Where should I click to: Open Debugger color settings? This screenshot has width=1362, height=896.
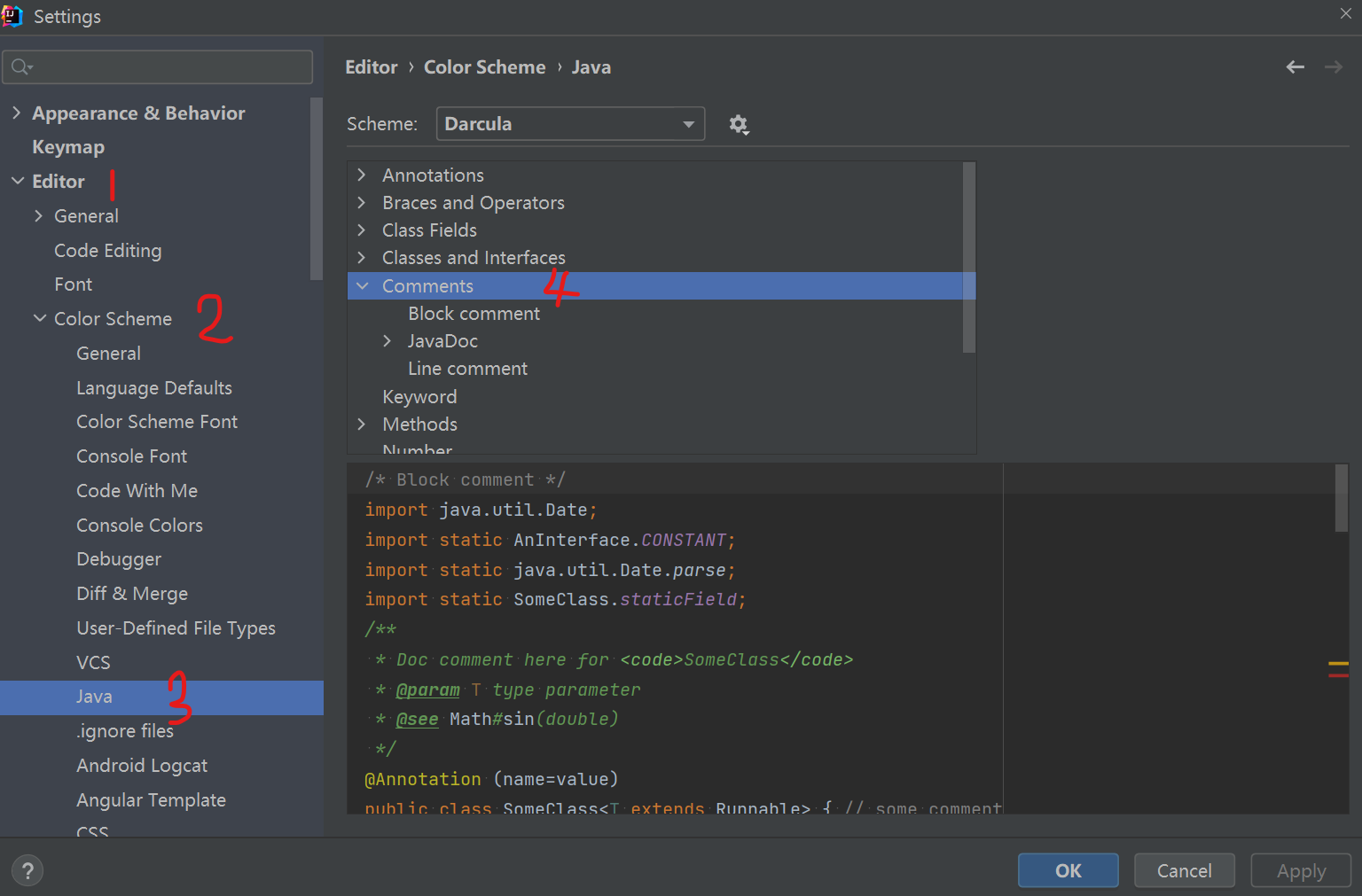tap(119, 559)
